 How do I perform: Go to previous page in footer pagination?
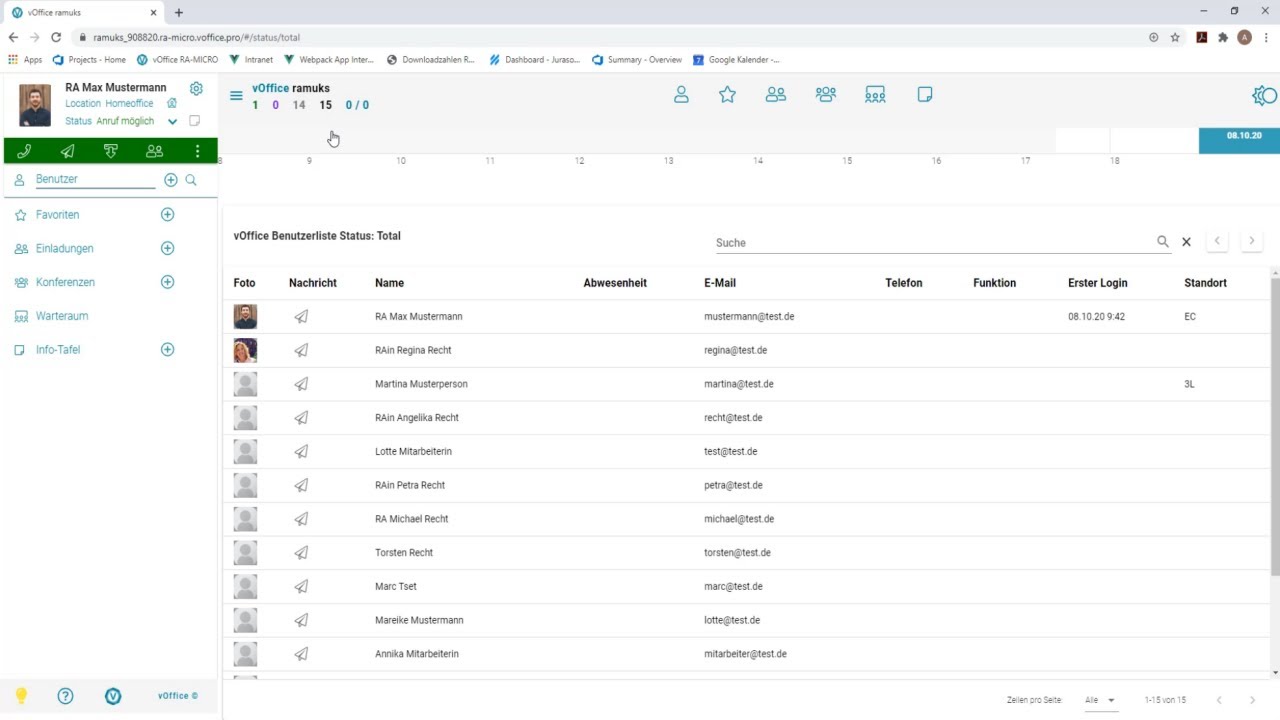(1218, 700)
